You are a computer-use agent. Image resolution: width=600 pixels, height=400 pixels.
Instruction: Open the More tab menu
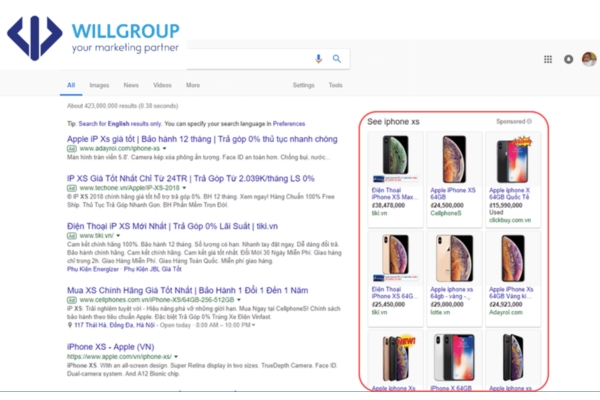pyautogui.click(x=193, y=85)
